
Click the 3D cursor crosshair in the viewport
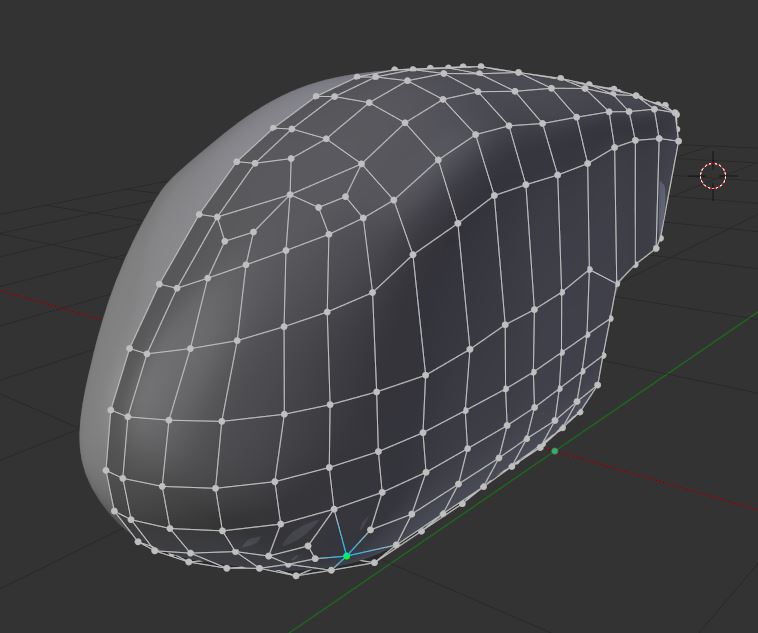713,176
